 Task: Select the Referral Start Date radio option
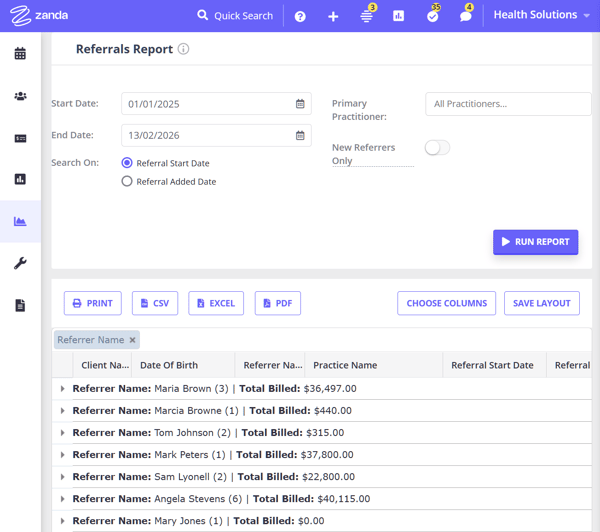pyautogui.click(x=127, y=163)
